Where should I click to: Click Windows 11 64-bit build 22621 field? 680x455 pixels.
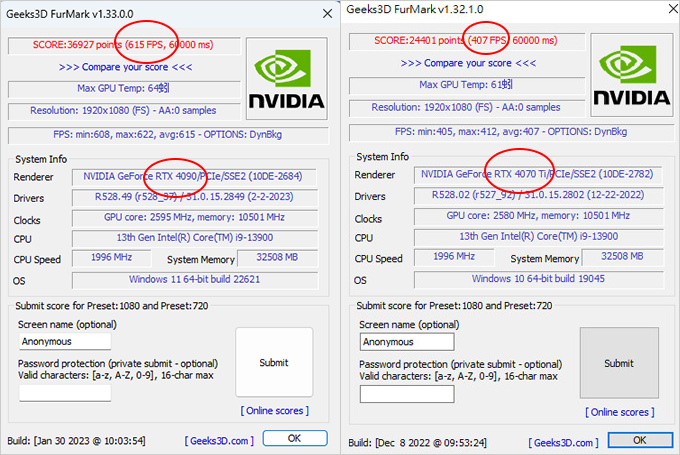(195, 280)
